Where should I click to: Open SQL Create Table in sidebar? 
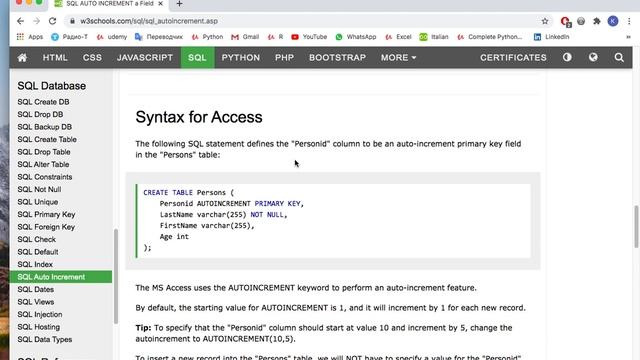pyautogui.click(x=47, y=140)
